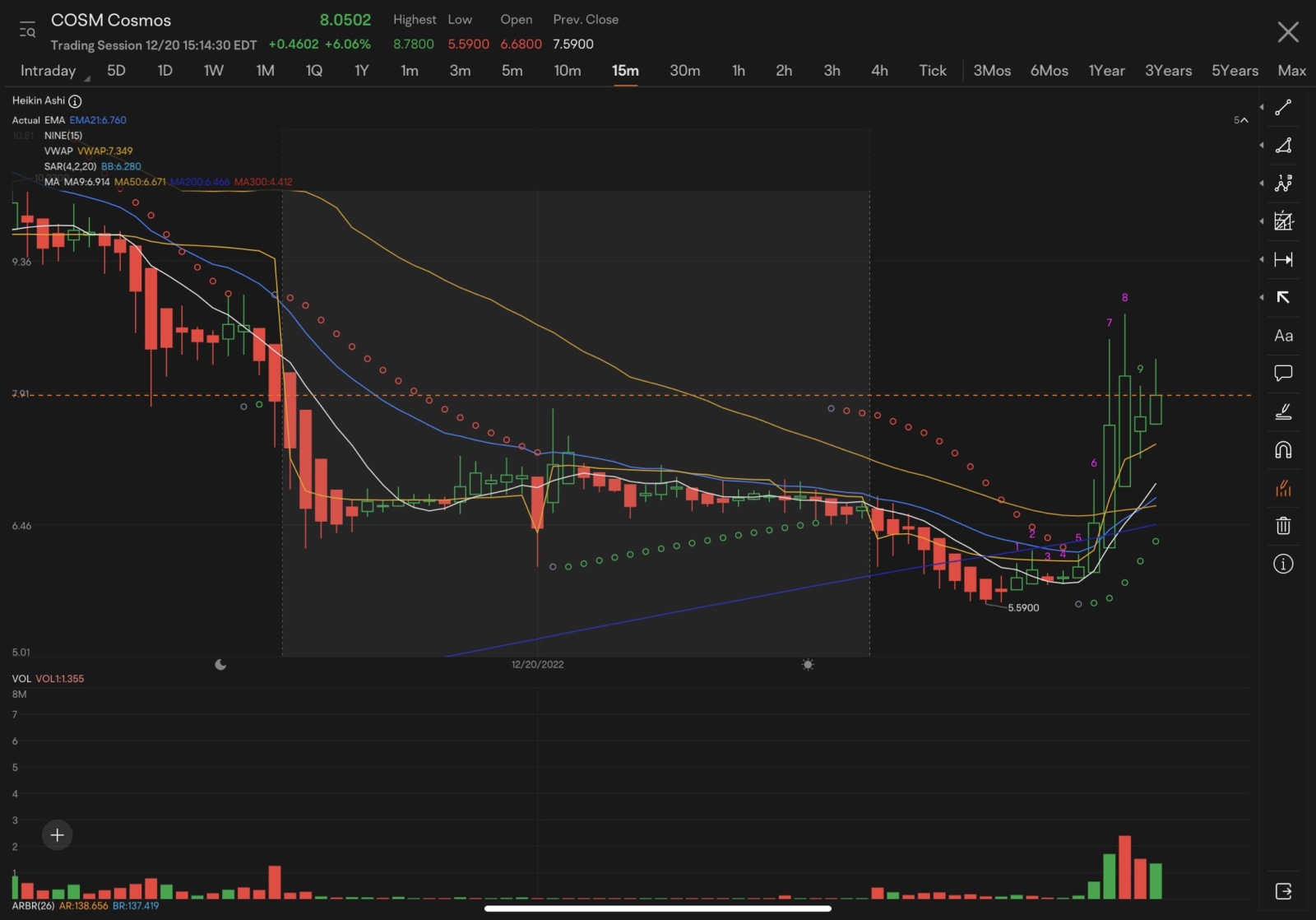Select the active 15m interval tab
The width and height of the screenshot is (1316, 920).
tap(625, 71)
